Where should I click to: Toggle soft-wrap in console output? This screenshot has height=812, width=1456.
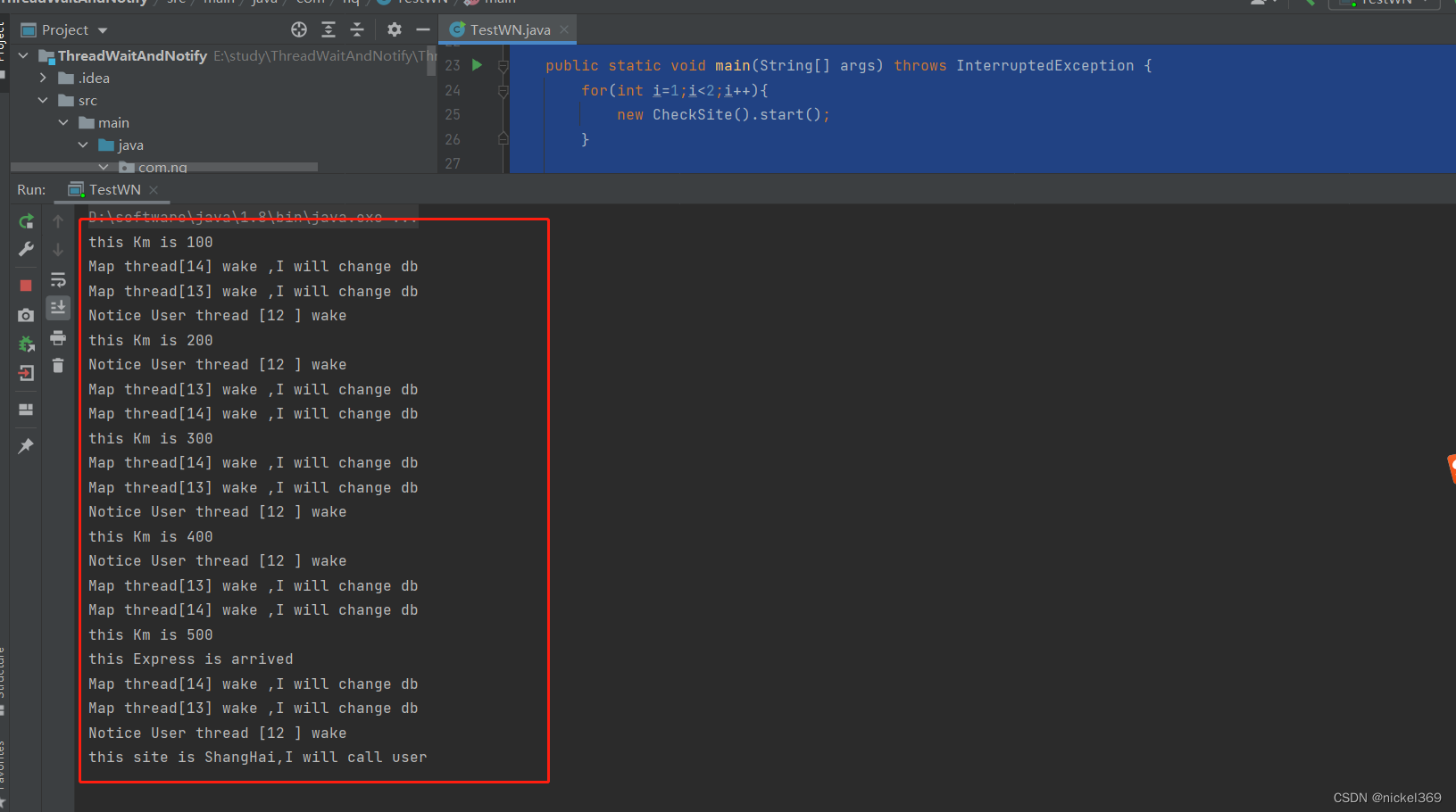pyautogui.click(x=58, y=279)
